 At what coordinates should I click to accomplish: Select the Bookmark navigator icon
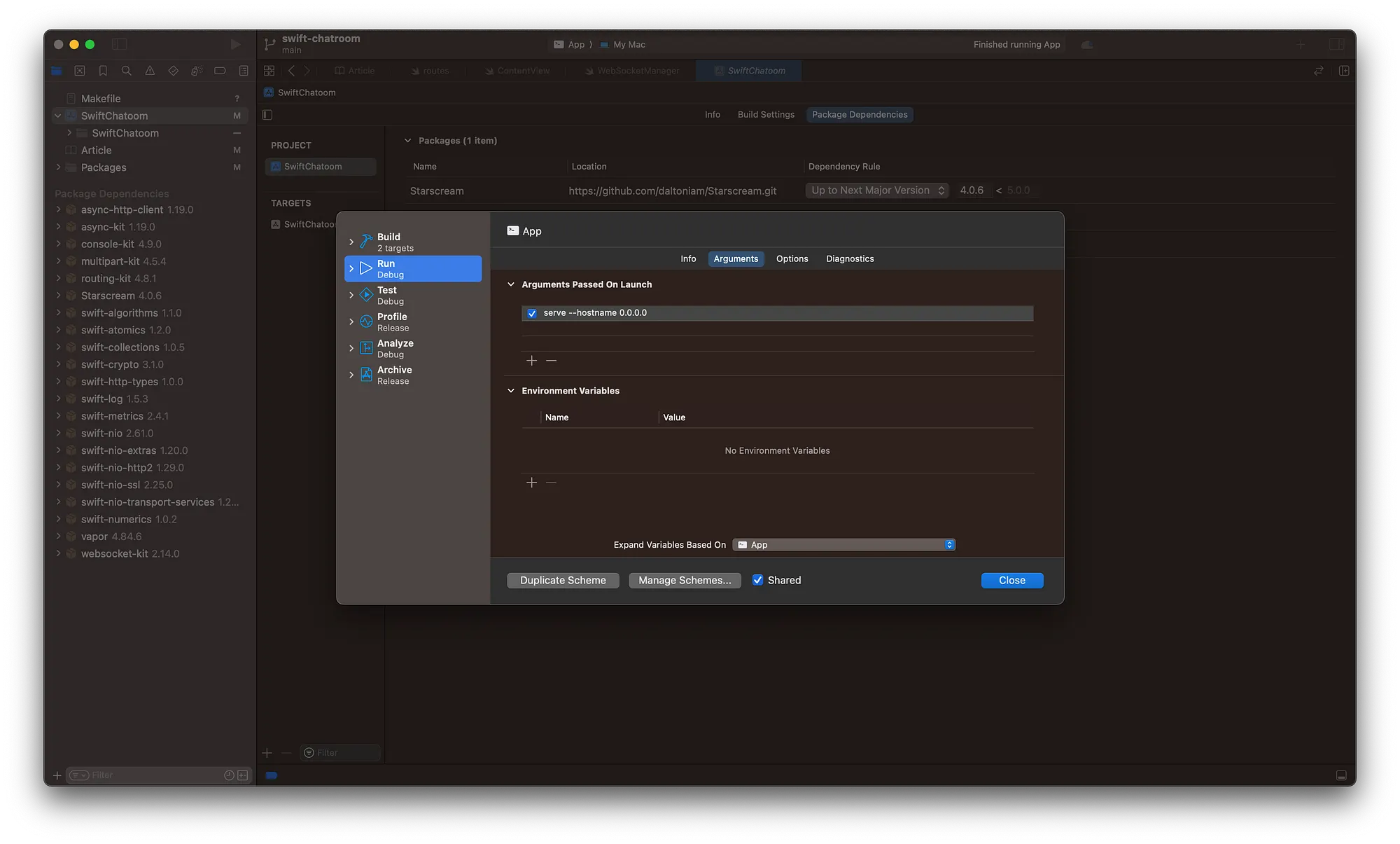103,71
